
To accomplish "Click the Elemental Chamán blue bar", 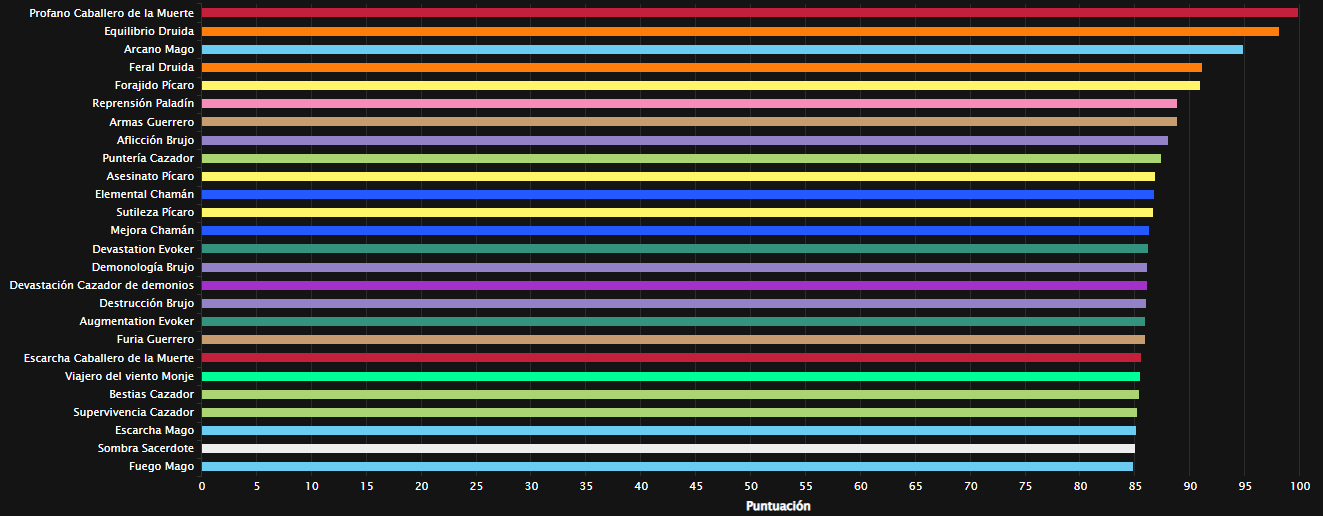I will click(x=678, y=194).
